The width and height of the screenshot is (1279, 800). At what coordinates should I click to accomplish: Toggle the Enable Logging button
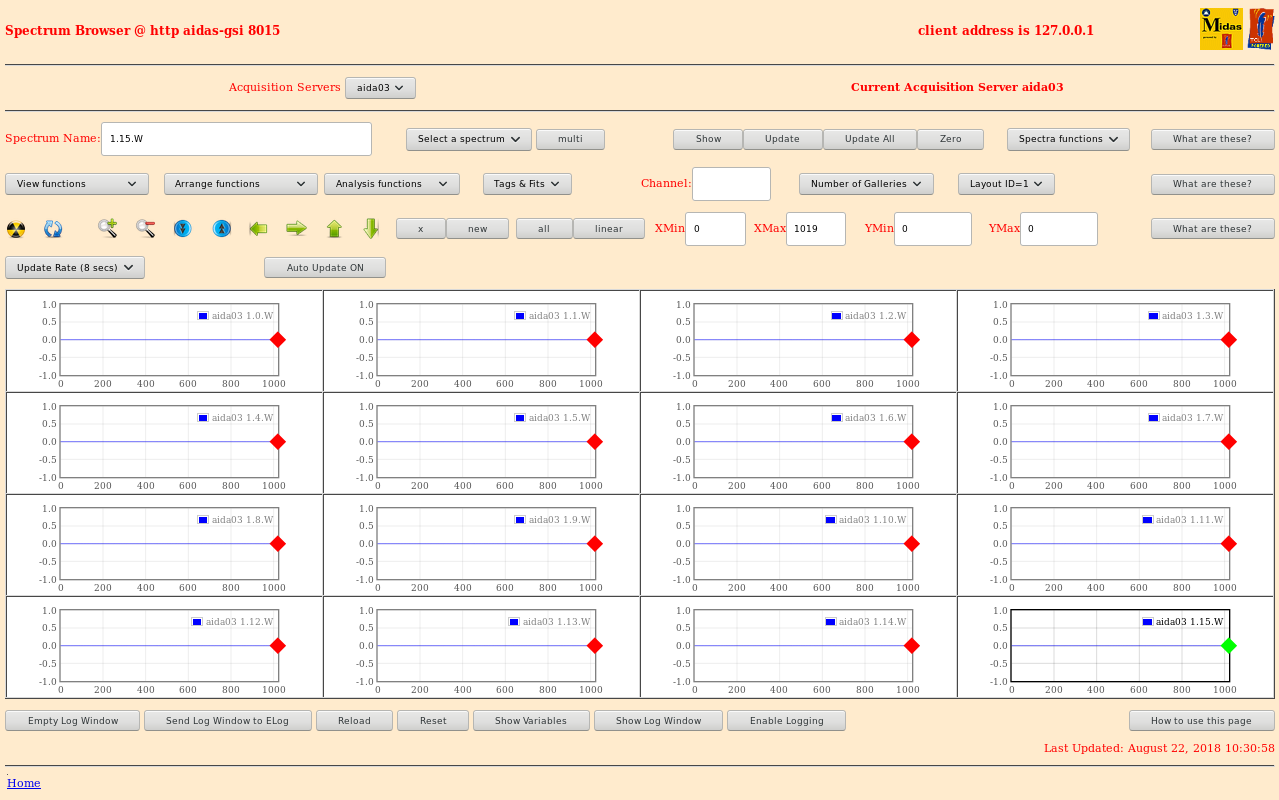click(786, 721)
